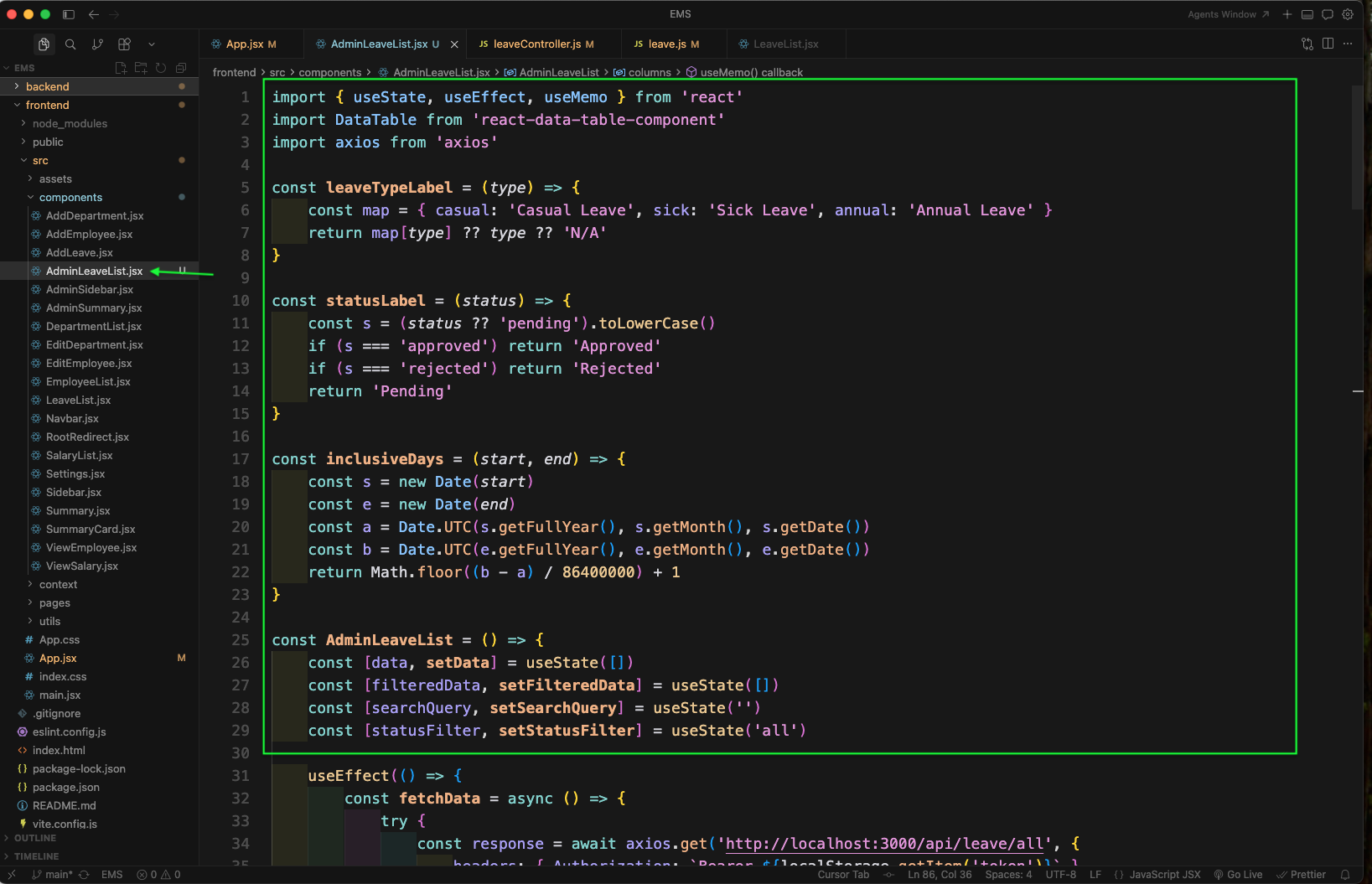
Task: Start Go Live server
Action: pyautogui.click(x=1238, y=875)
